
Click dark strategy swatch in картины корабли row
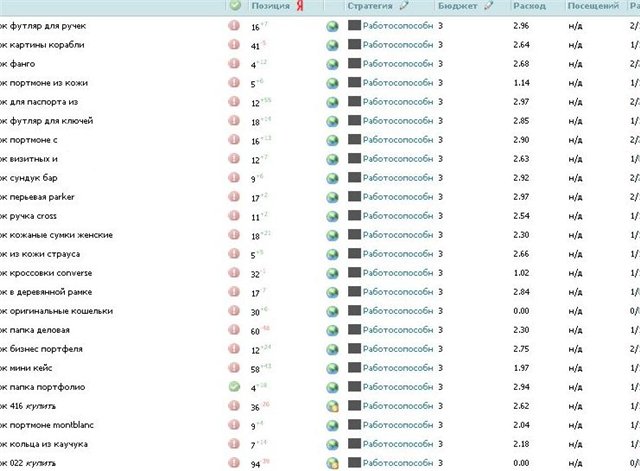(x=354, y=44)
